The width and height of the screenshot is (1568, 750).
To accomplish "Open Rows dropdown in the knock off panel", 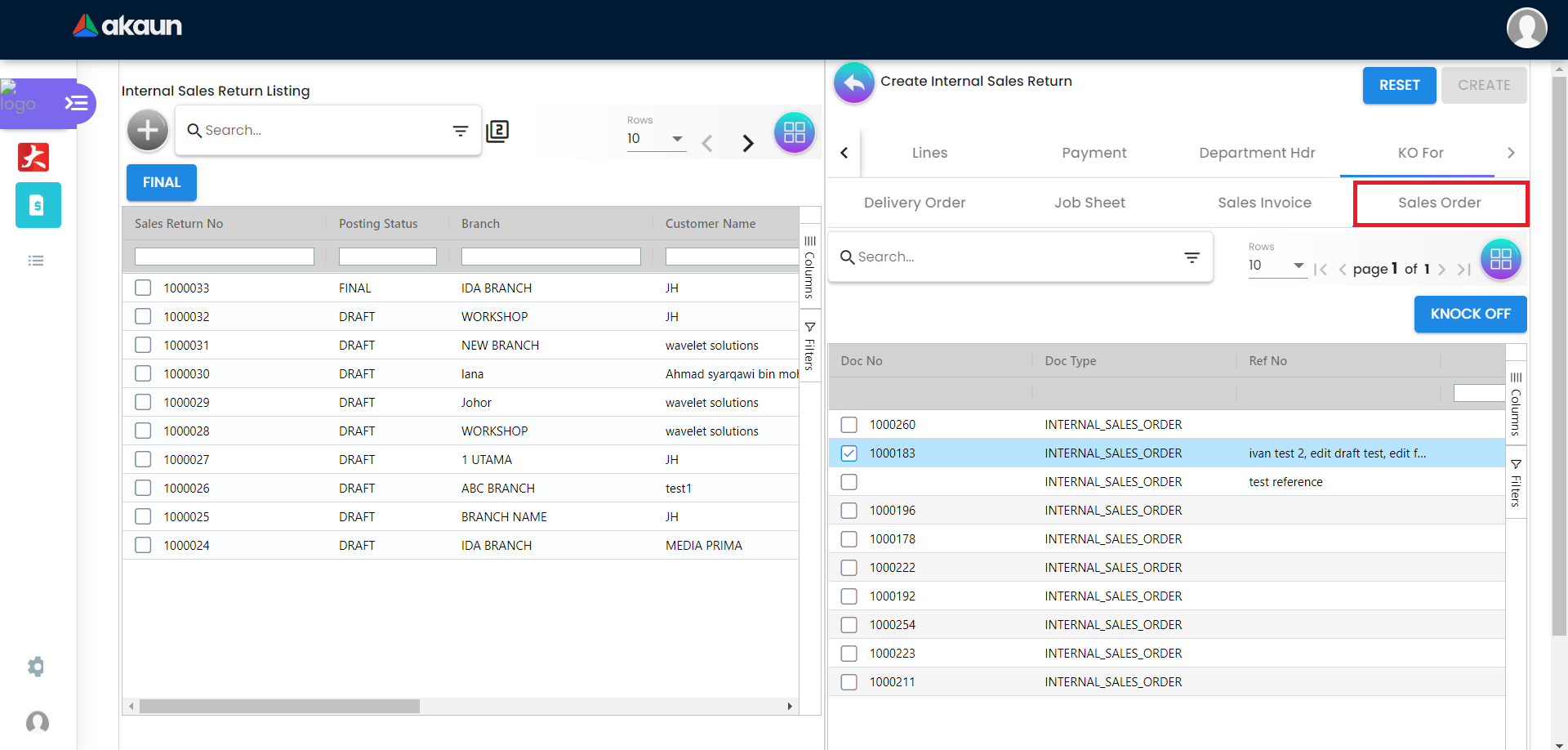I will tap(1276, 266).
